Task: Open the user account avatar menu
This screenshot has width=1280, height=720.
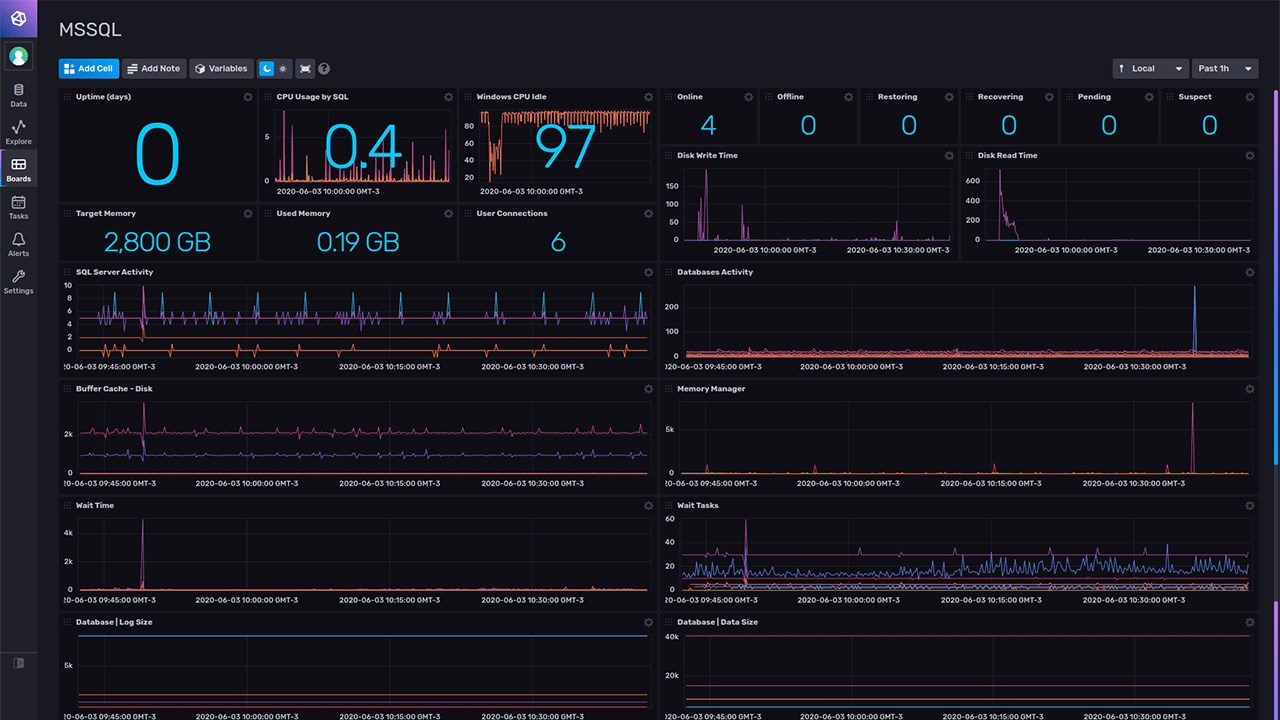Action: click(18, 56)
